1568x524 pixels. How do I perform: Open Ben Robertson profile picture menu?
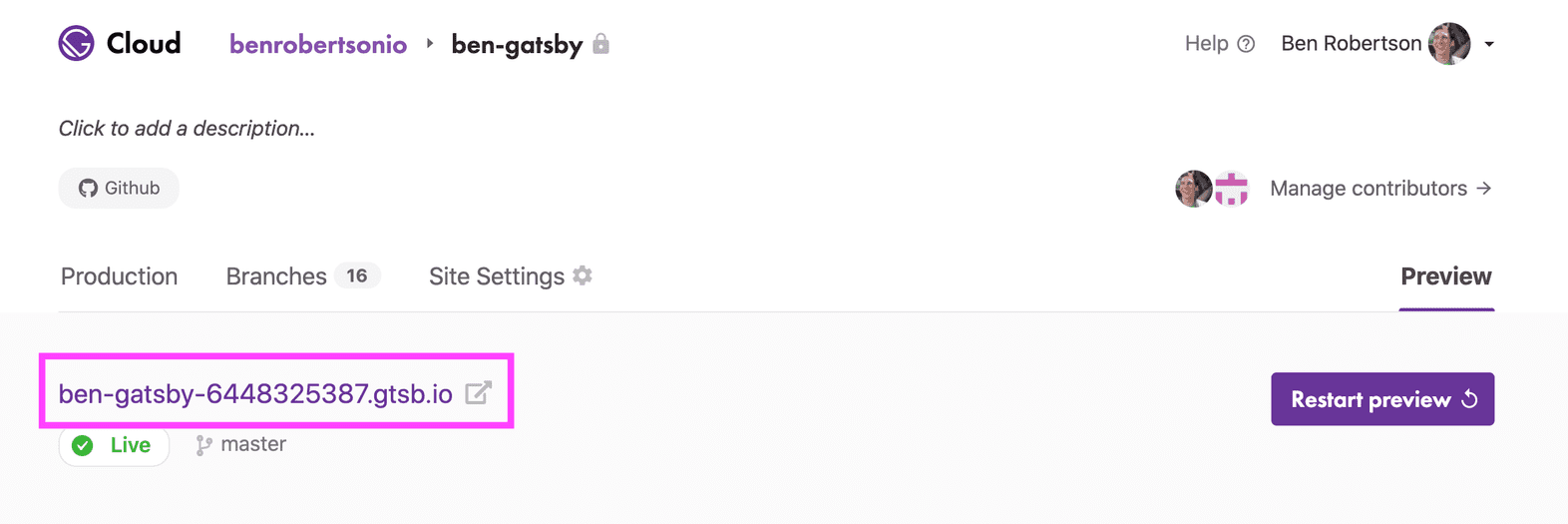pos(1449,44)
